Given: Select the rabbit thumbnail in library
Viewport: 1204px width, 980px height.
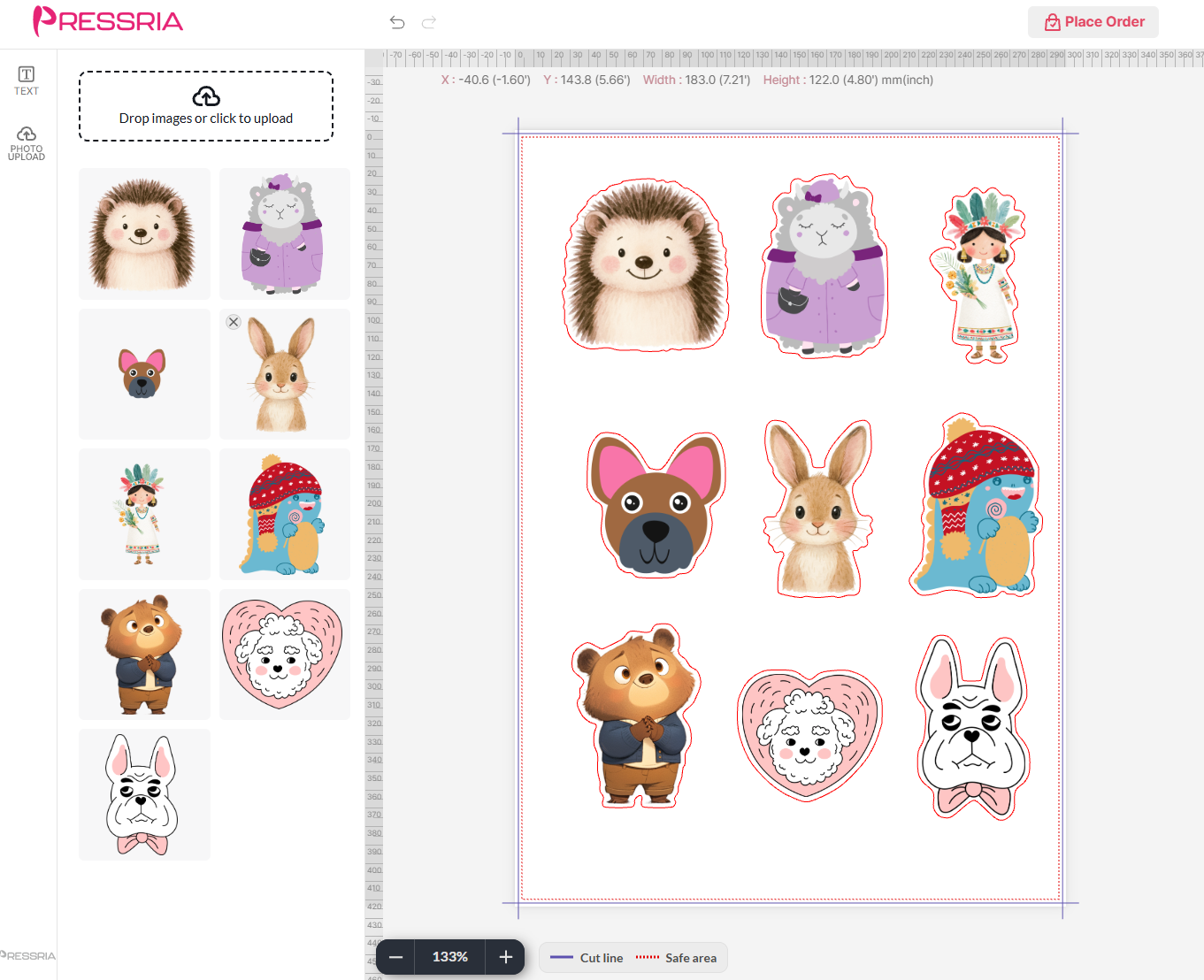Looking at the screenshot, I should click(285, 374).
